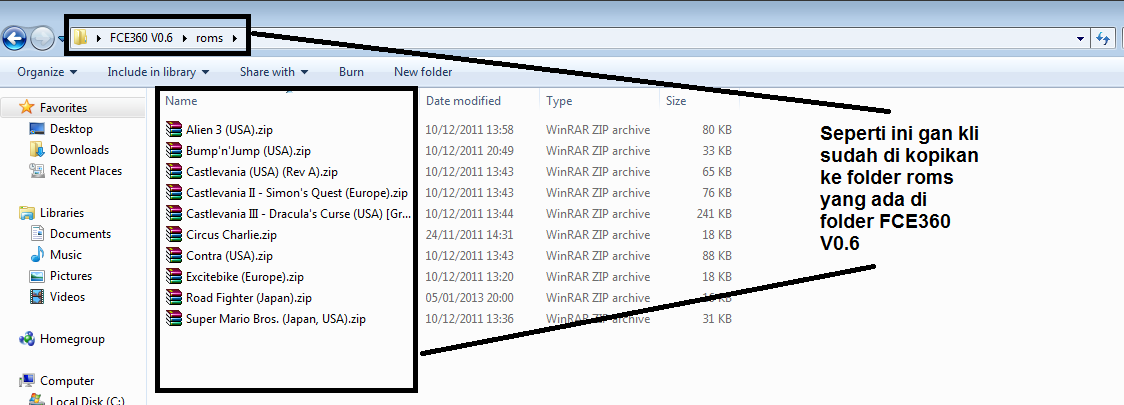
Task: Click the 88 KB size value
Action: click(x=717, y=256)
